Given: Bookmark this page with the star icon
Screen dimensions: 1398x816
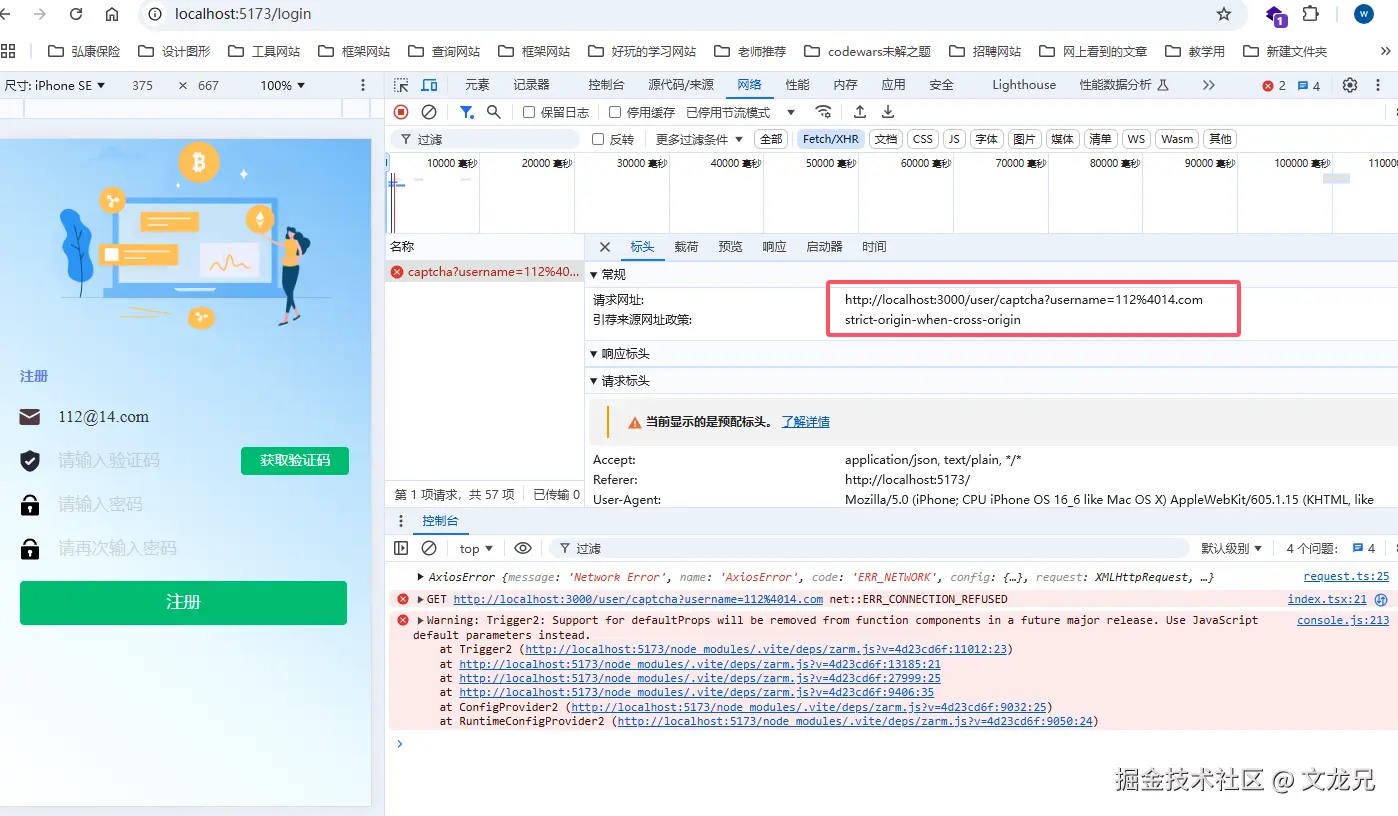Looking at the screenshot, I should point(1224,14).
